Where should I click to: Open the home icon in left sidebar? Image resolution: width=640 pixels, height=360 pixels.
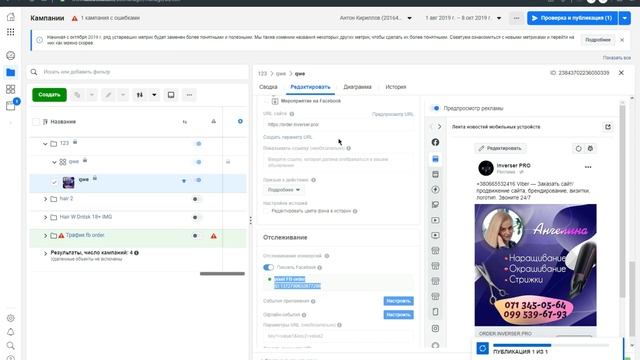tap(11, 17)
